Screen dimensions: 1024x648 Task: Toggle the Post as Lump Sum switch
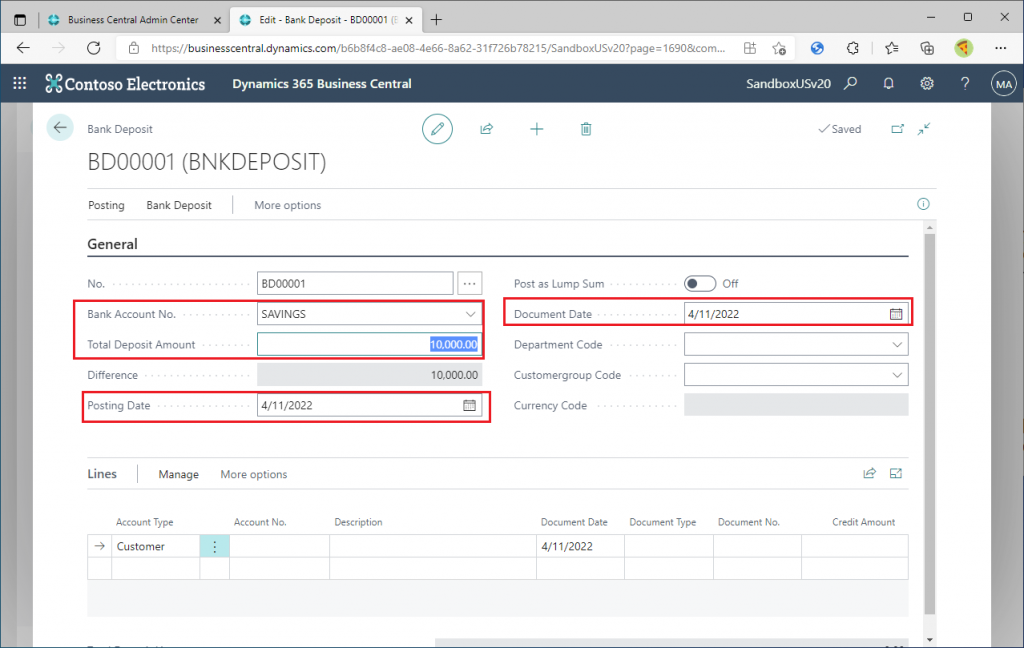click(699, 284)
